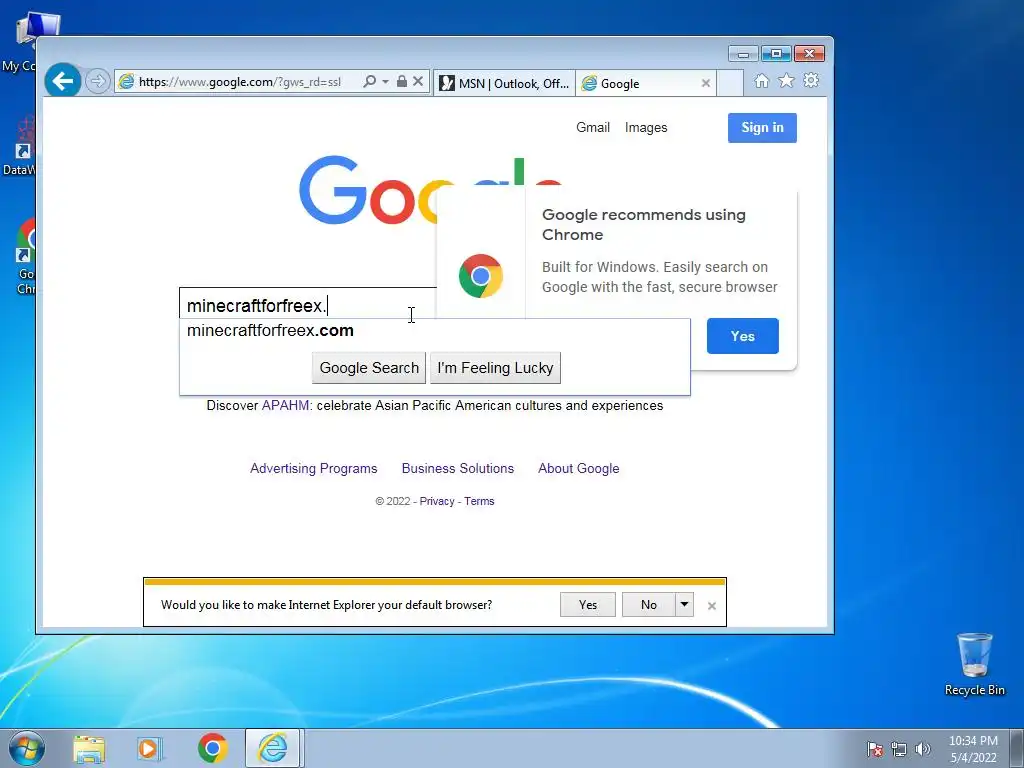Maximize the Internet Explorer window

[x=776, y=54]
